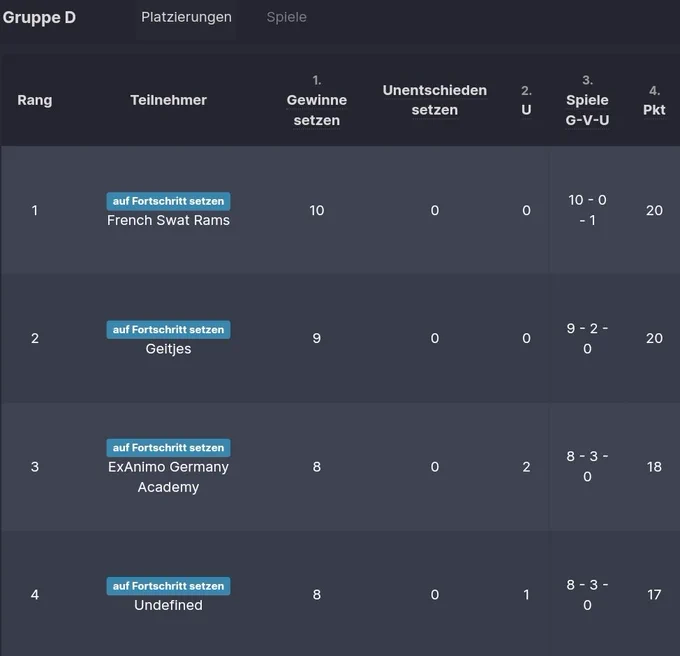The width and height of the screenshot is (680, 656).
Task: Click Unentschieden value 0 for French Swat Rams
Action: click(x=435, y=210)
